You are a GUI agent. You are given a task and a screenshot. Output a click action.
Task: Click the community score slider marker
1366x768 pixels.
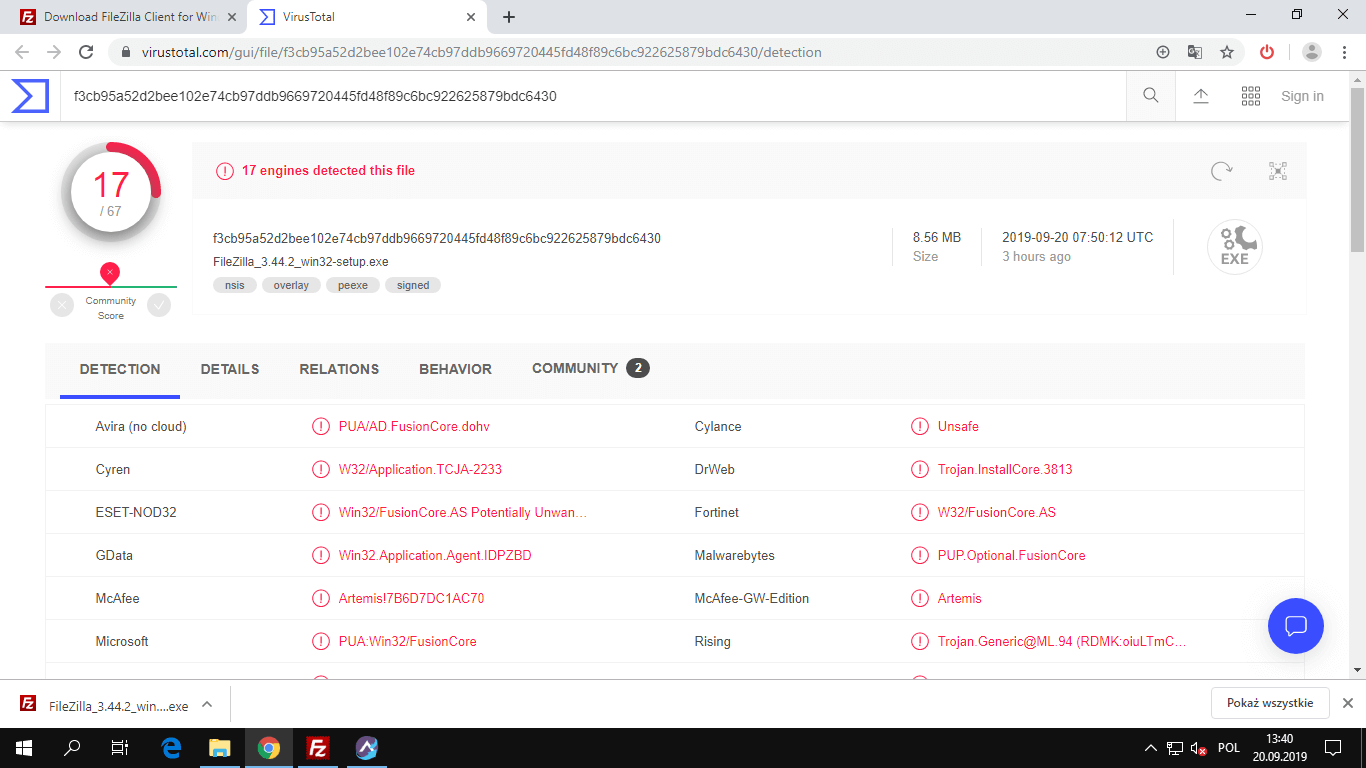(110, 274)
